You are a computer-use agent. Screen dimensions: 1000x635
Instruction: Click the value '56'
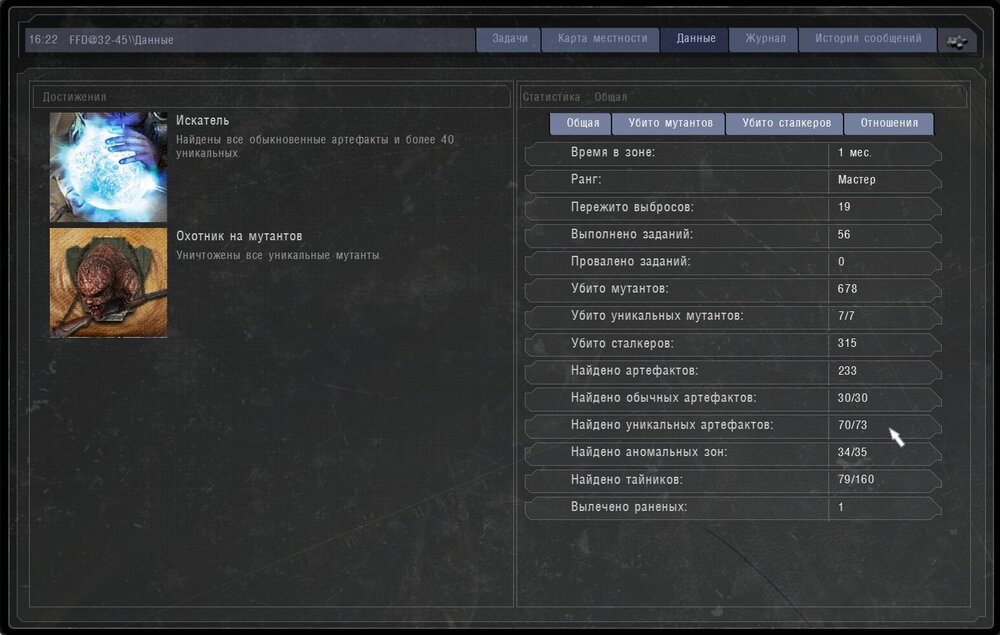844,235
